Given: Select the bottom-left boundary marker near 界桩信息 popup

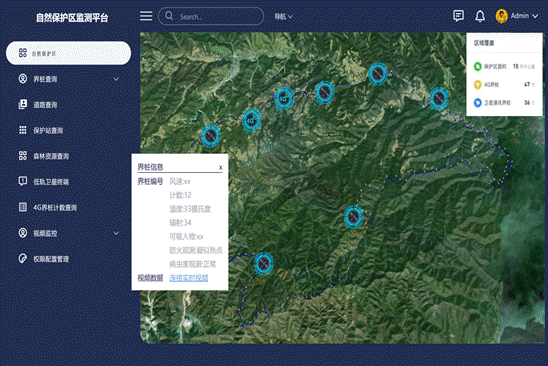Looking at the screenshot, I should 264,263.
